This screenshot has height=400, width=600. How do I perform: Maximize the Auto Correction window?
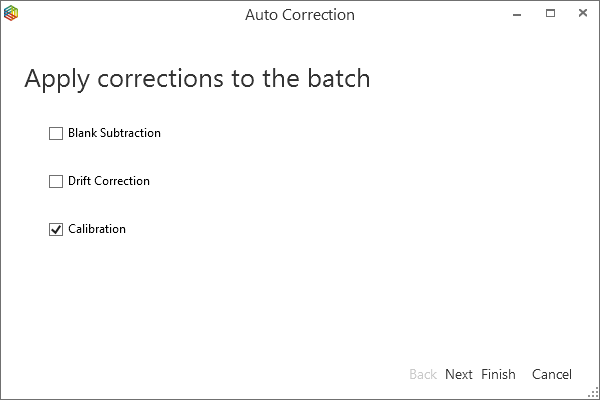click(550, 15)
